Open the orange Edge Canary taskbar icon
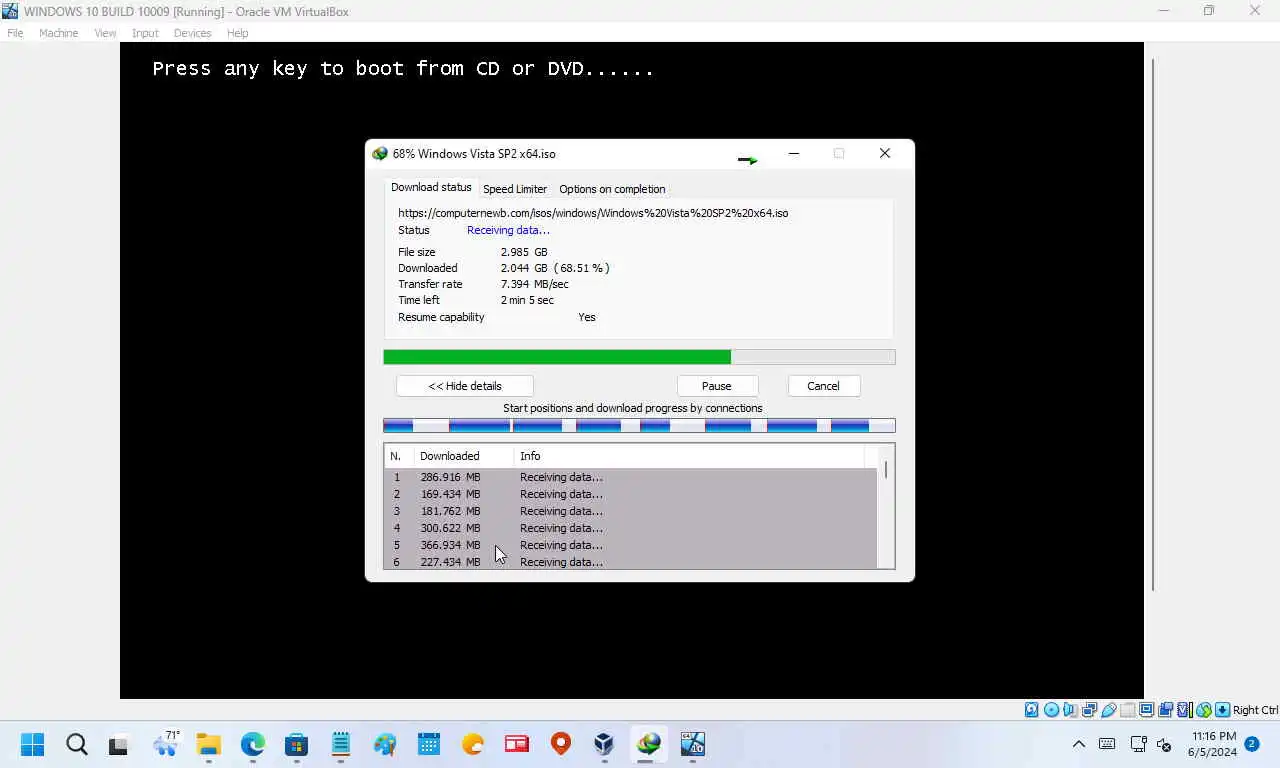 pyautogui.click(x=473, y=744)
